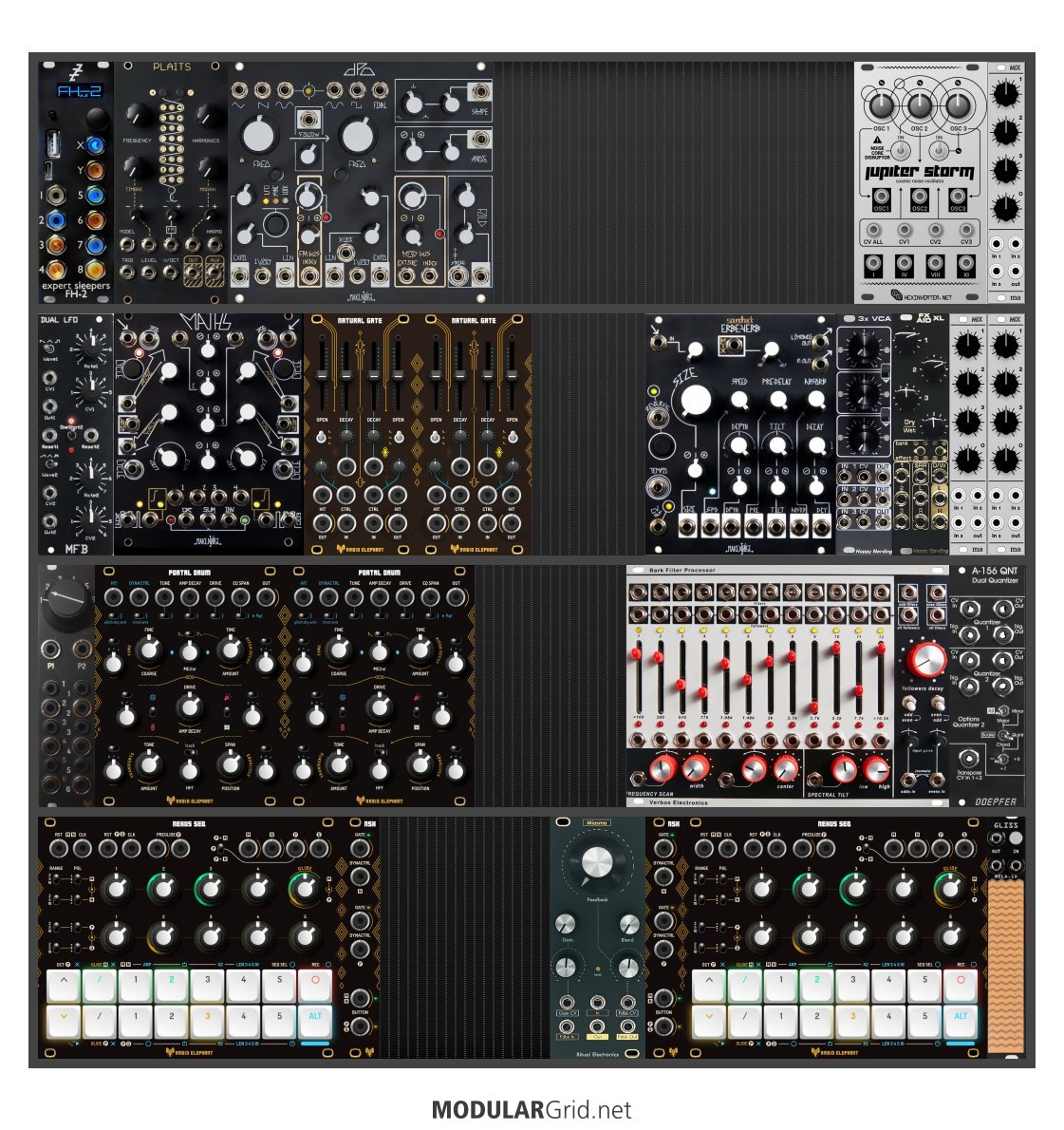
Task: Tap bottom-row pad 5 on right Nexus Seq
Action: point(925,1021)
